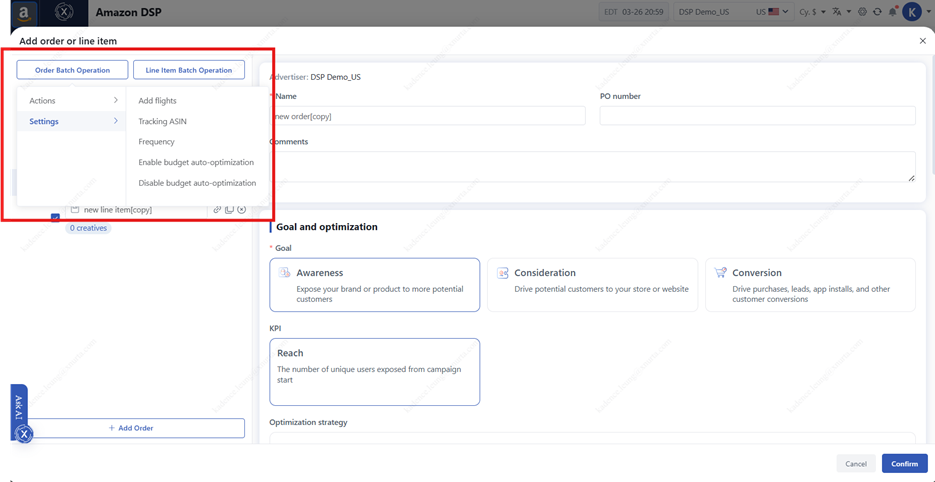Click the order Name input field
The width and height of the screenshot is (935, 482).
click(428, 116)
